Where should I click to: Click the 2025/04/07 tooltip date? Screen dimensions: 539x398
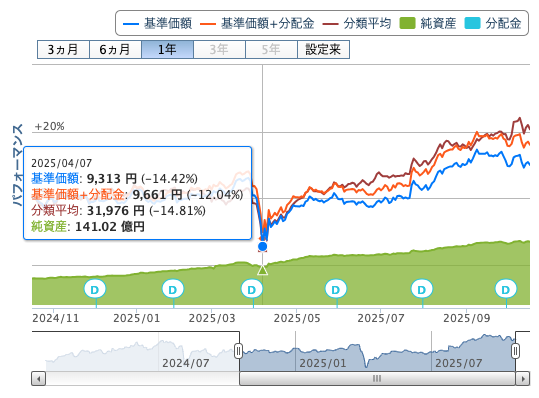point(62,163)
